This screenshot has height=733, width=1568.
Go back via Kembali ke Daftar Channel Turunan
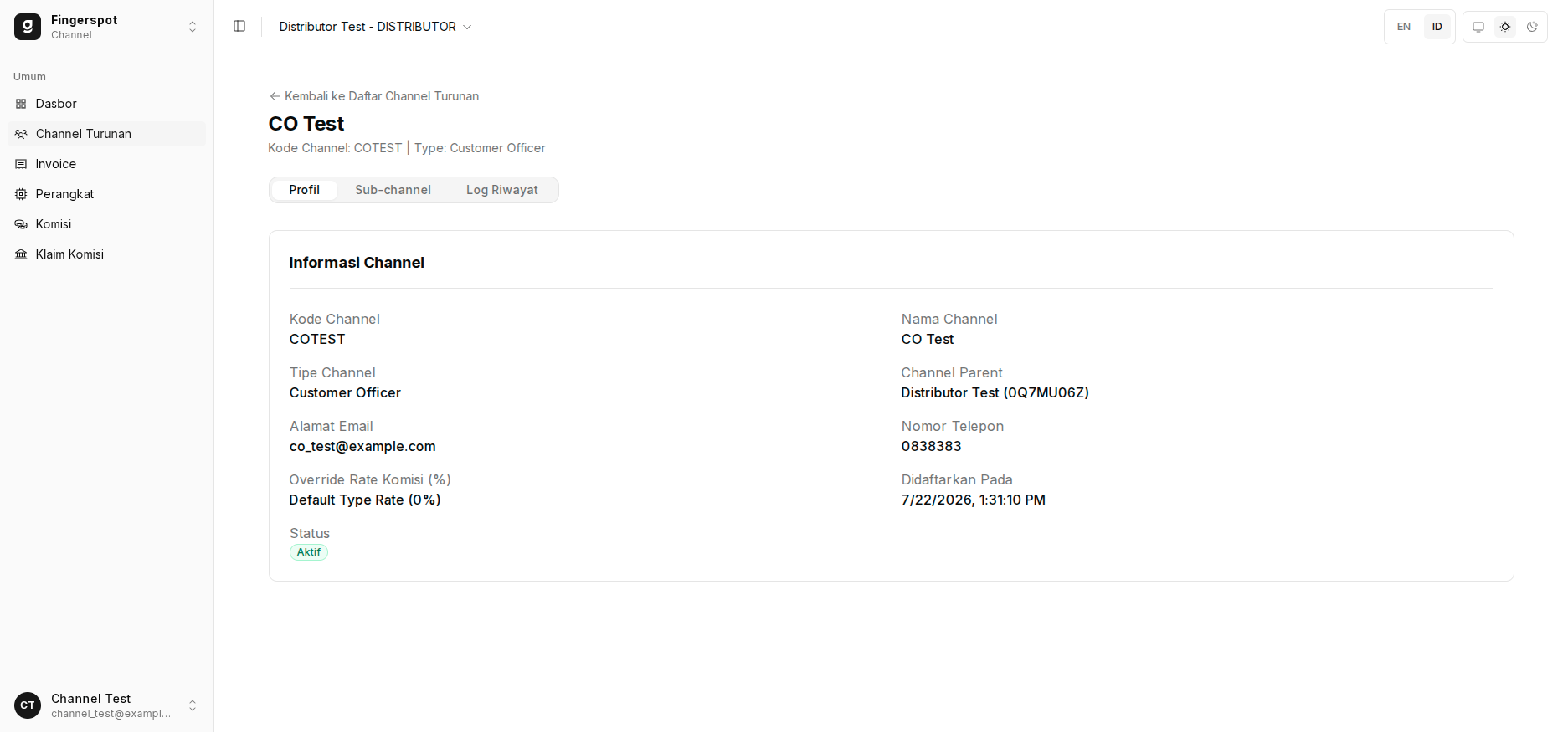[374, 96]
